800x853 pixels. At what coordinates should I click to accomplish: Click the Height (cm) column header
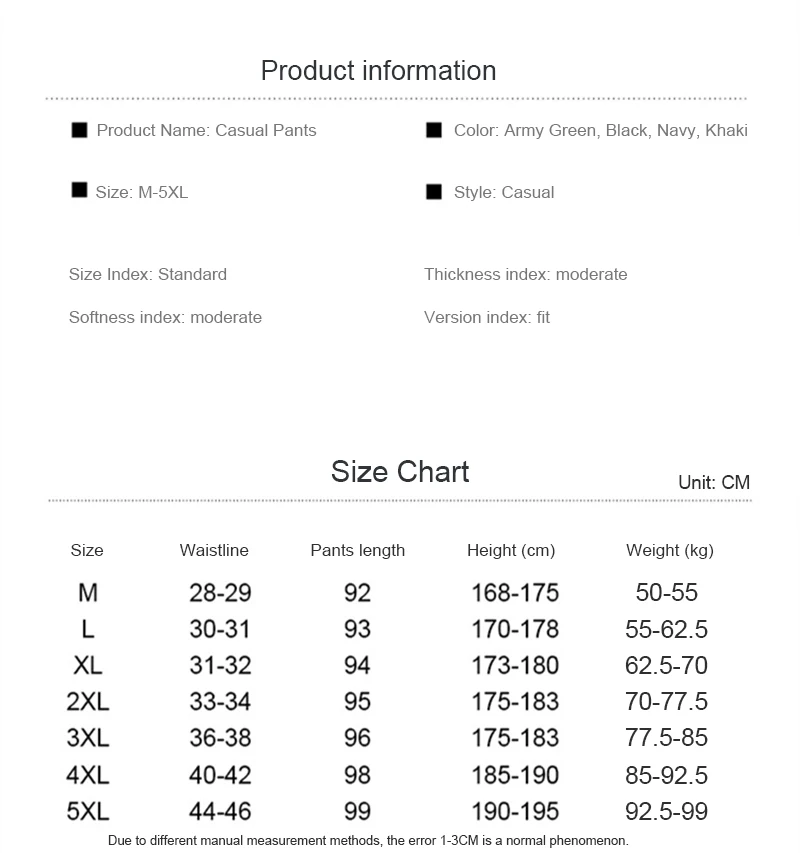[510, 550]
